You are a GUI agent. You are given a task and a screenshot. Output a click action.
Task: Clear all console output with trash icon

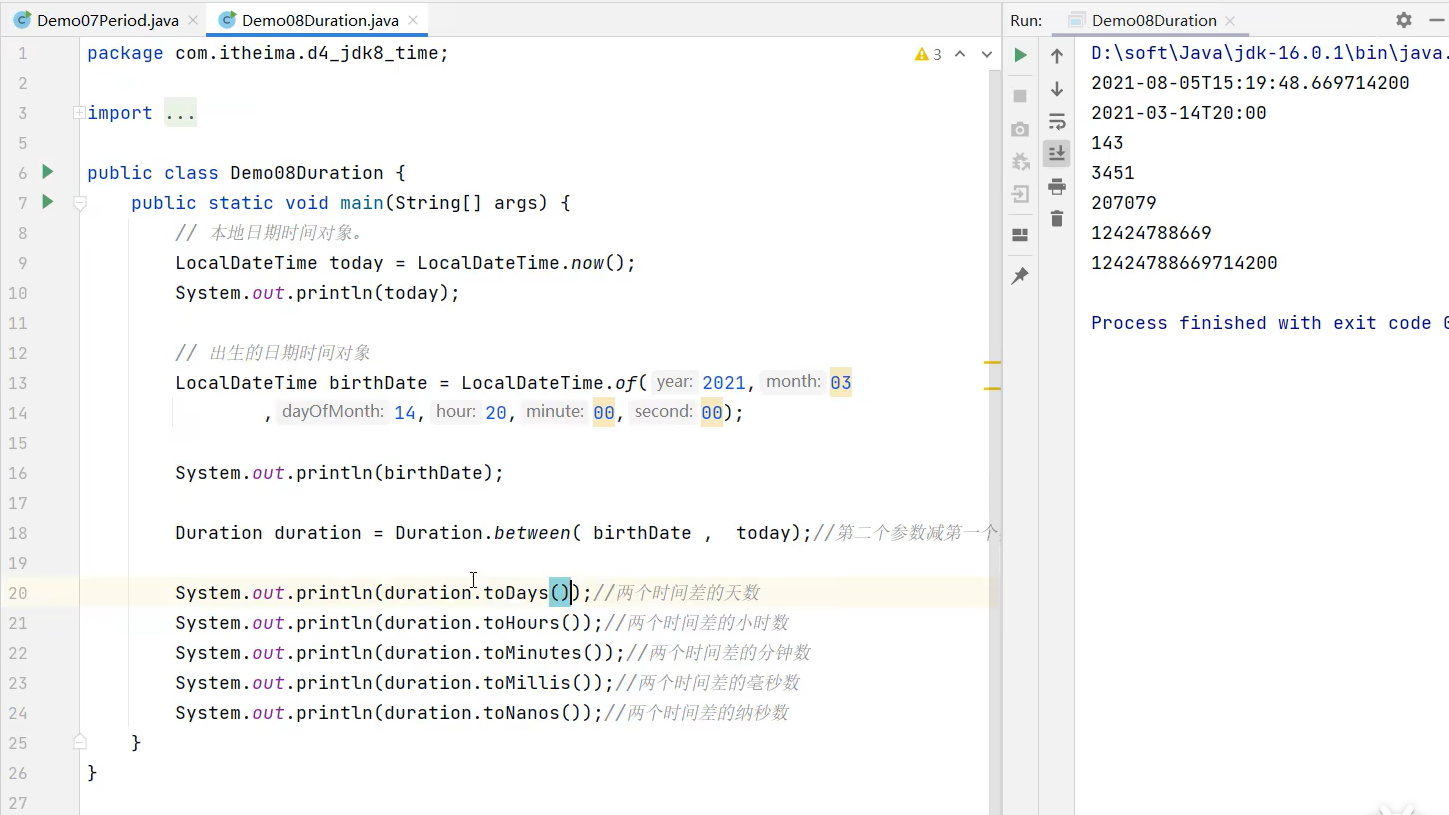point(1056,218)
